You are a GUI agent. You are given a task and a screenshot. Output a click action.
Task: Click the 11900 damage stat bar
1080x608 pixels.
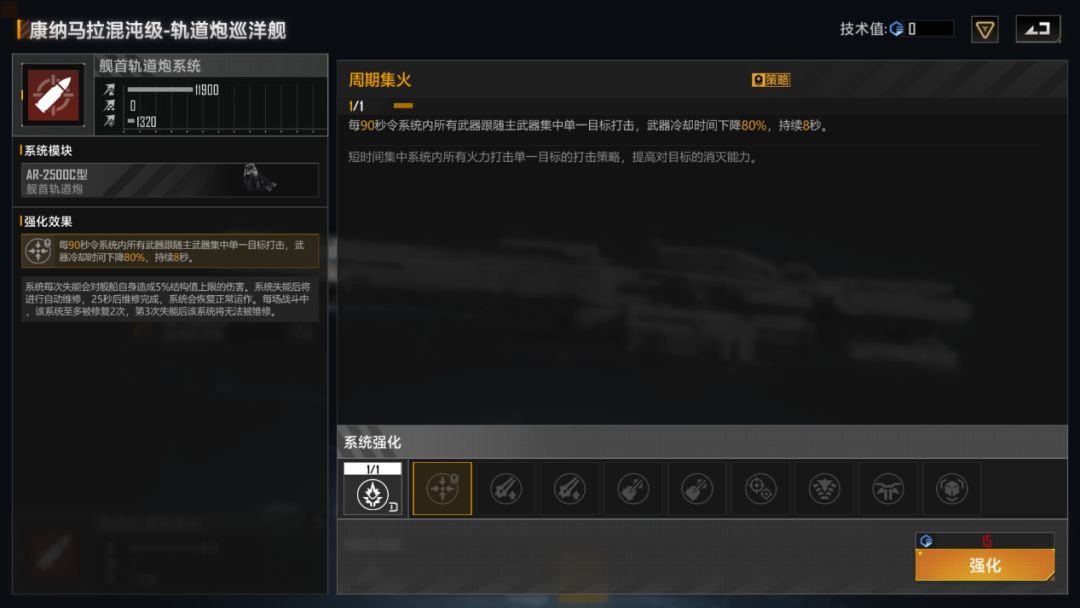160,90
